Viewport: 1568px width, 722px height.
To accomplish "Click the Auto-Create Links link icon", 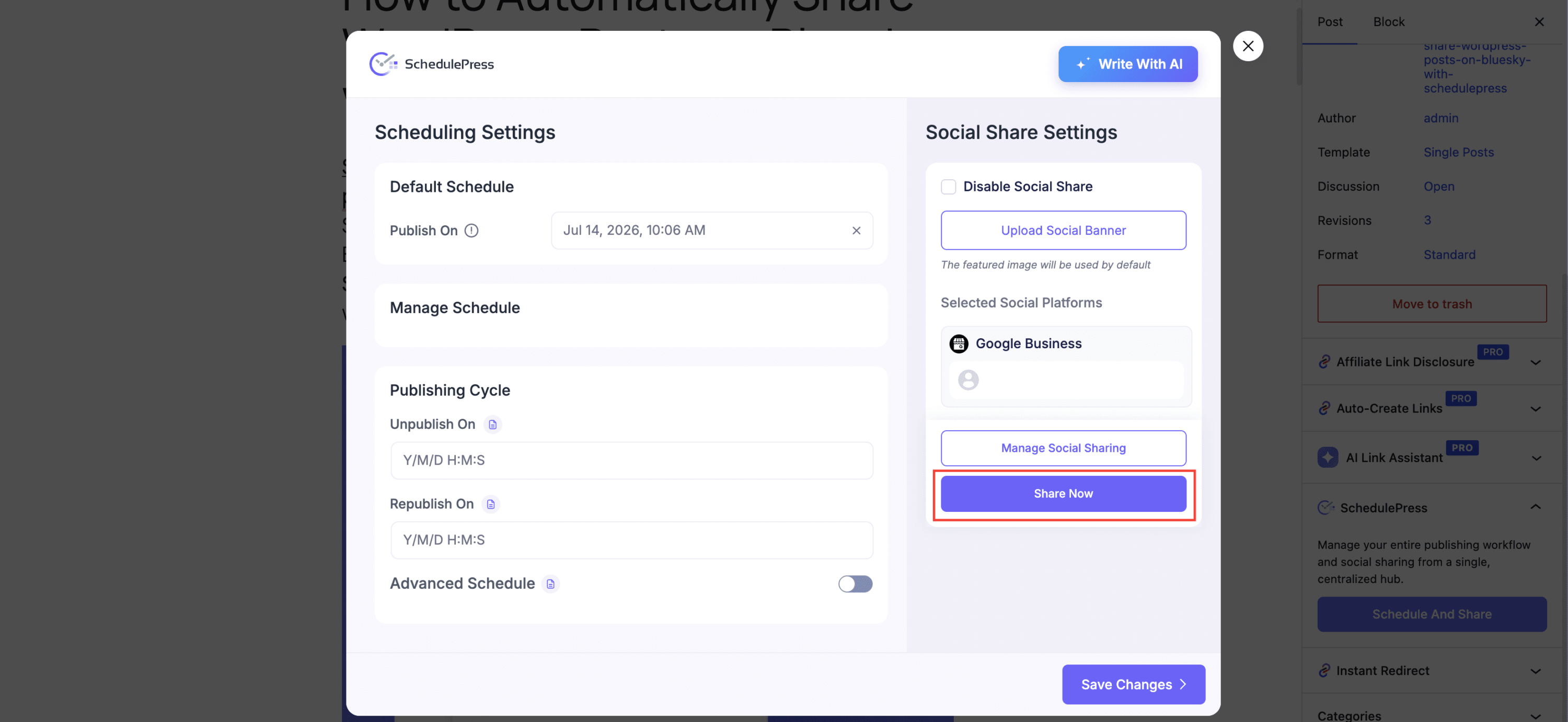I will (1324, 408).
